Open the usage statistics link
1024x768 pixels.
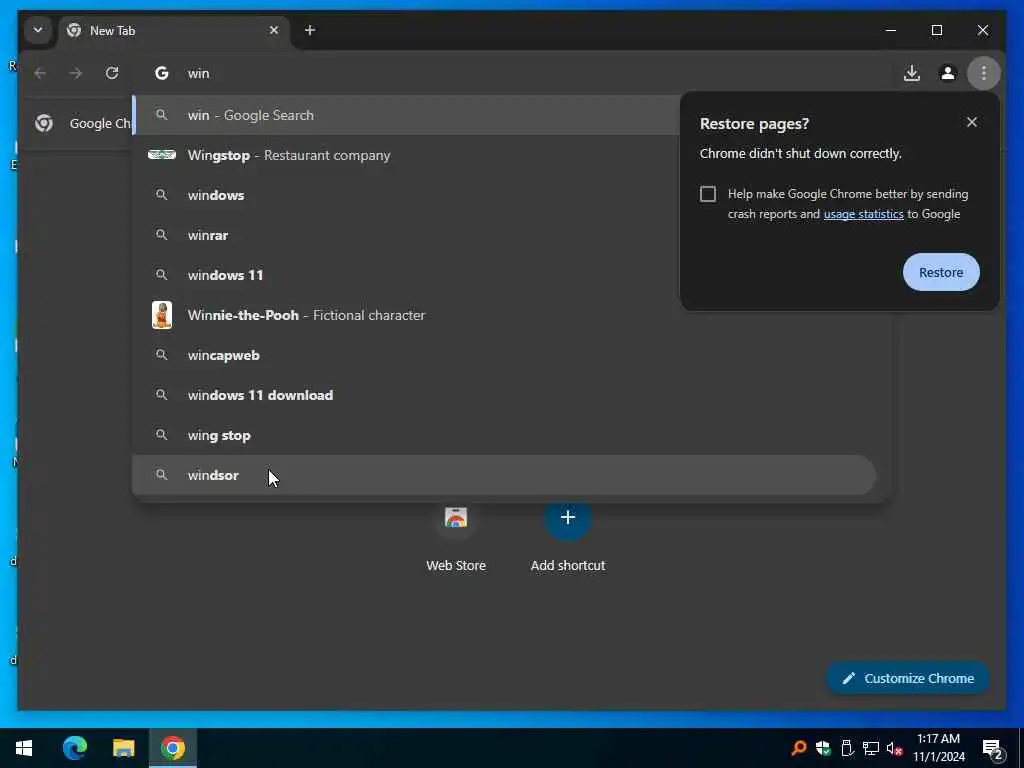tap(863, 214)
